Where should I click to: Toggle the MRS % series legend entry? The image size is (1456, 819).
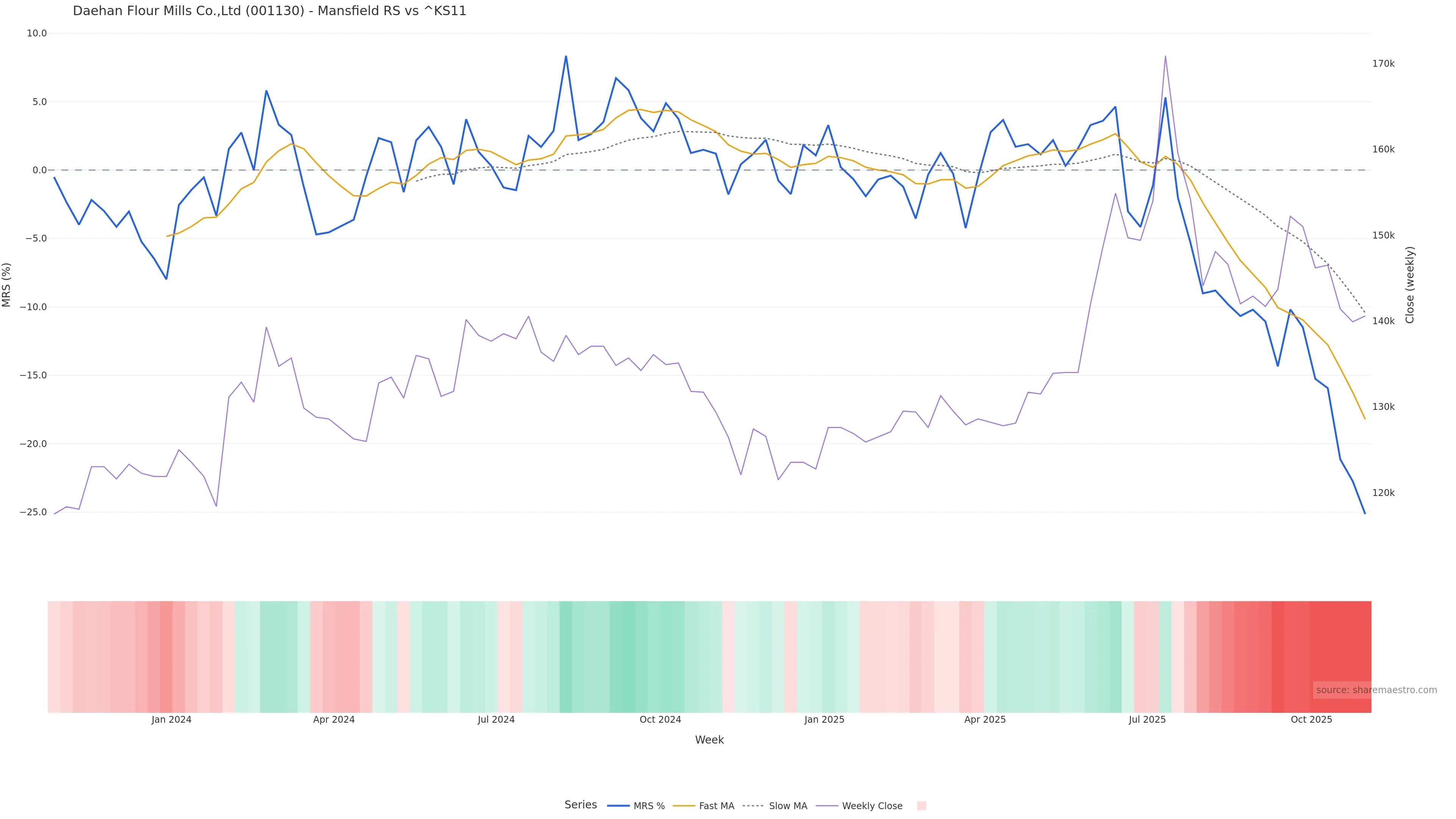coord(649,806)
